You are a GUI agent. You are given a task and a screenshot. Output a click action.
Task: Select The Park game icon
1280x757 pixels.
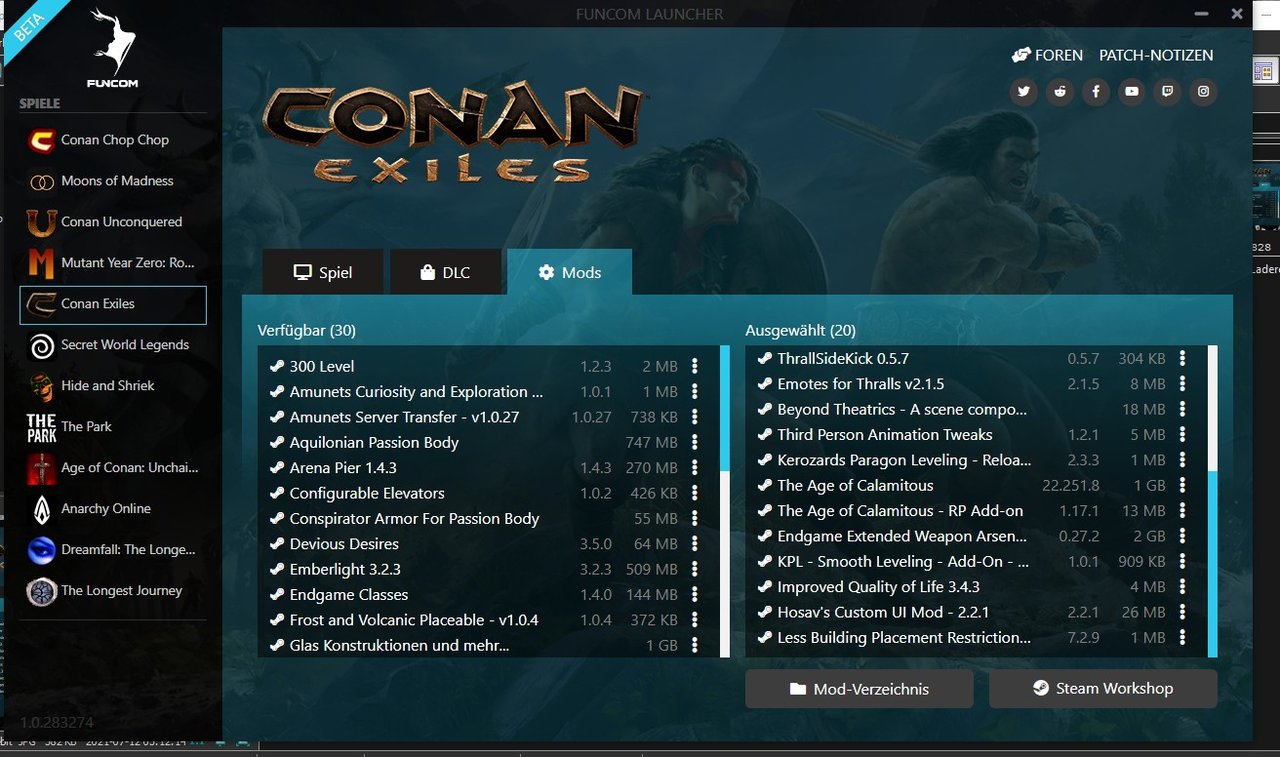point(42,427)
